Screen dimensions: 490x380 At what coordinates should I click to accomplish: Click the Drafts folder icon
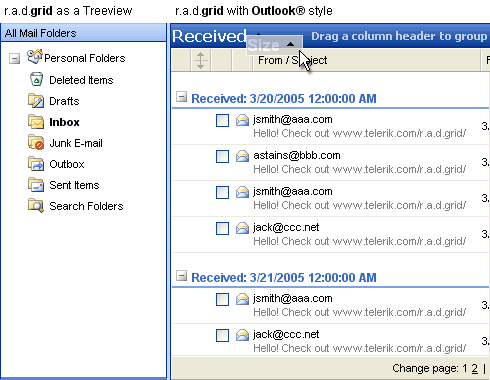tap(36, 101)
